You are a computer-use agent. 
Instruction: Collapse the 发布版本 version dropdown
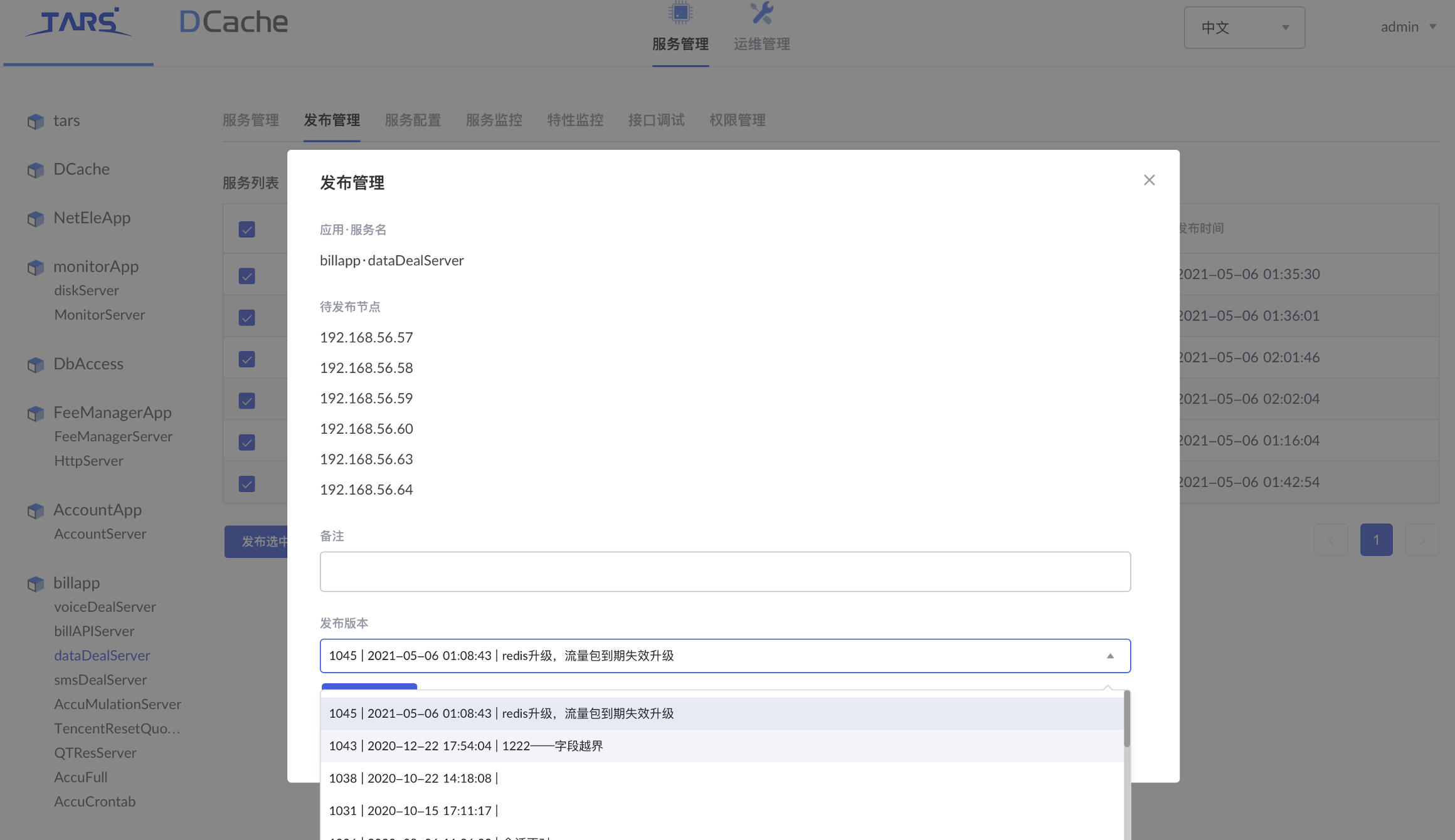1110,656
